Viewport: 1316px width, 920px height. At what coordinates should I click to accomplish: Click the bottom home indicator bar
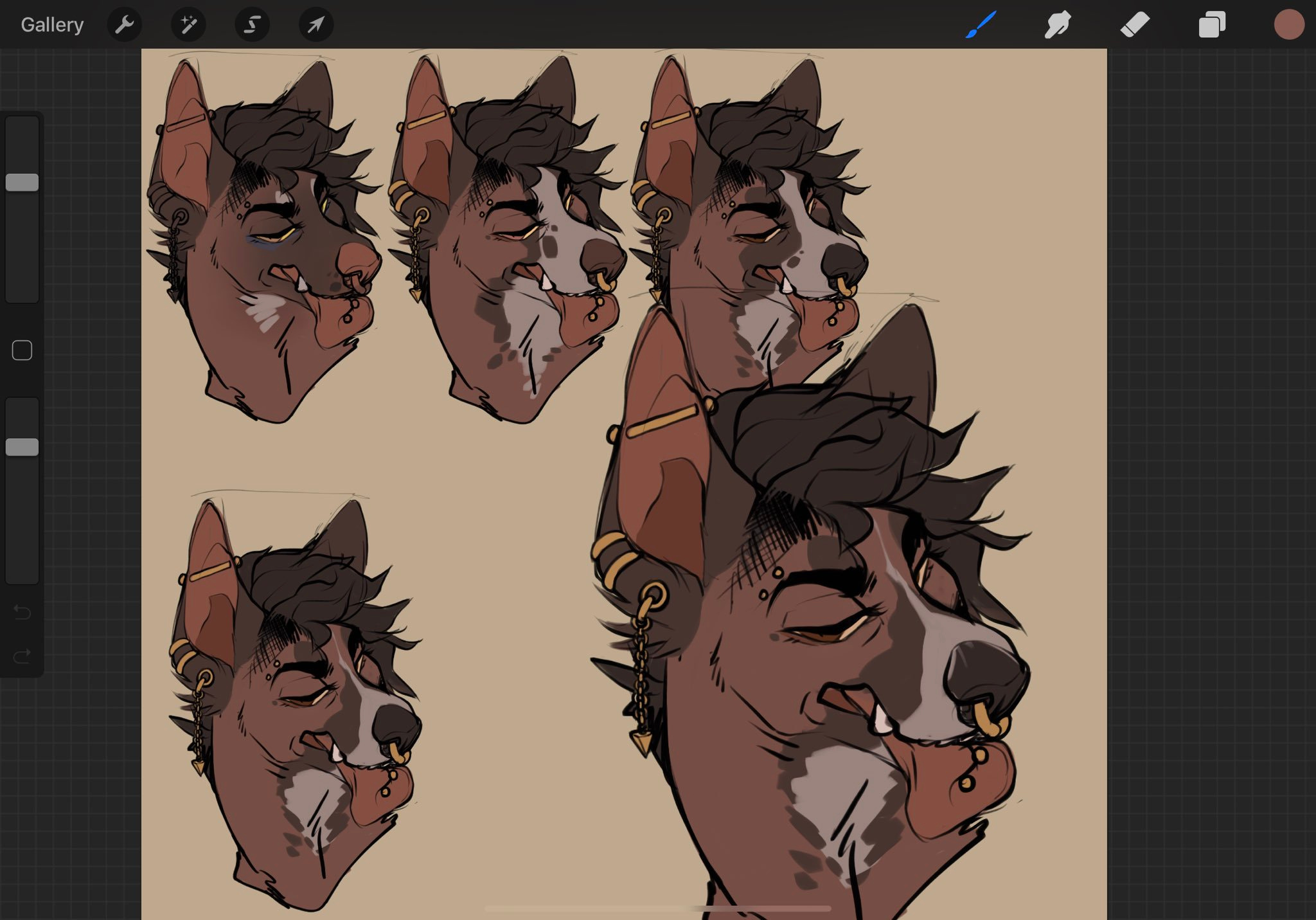[x=657, y=908]
